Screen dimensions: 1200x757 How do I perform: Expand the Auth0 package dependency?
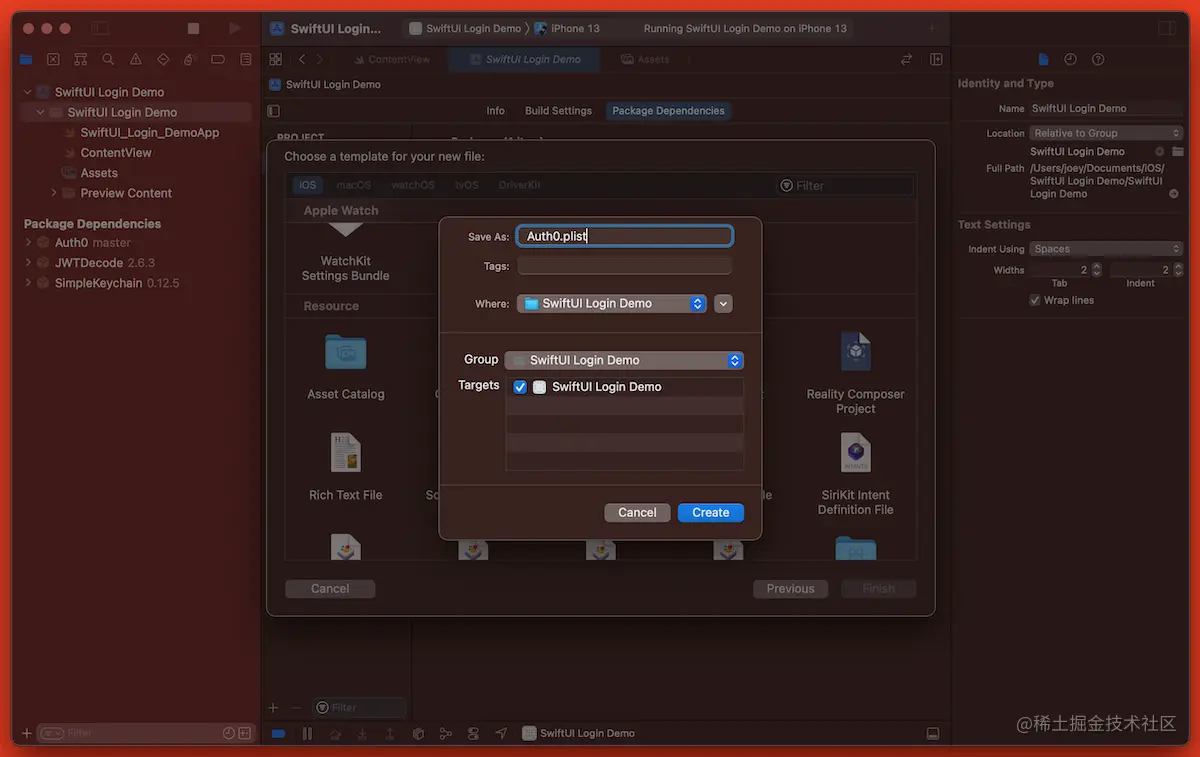(x=28, y=243)
